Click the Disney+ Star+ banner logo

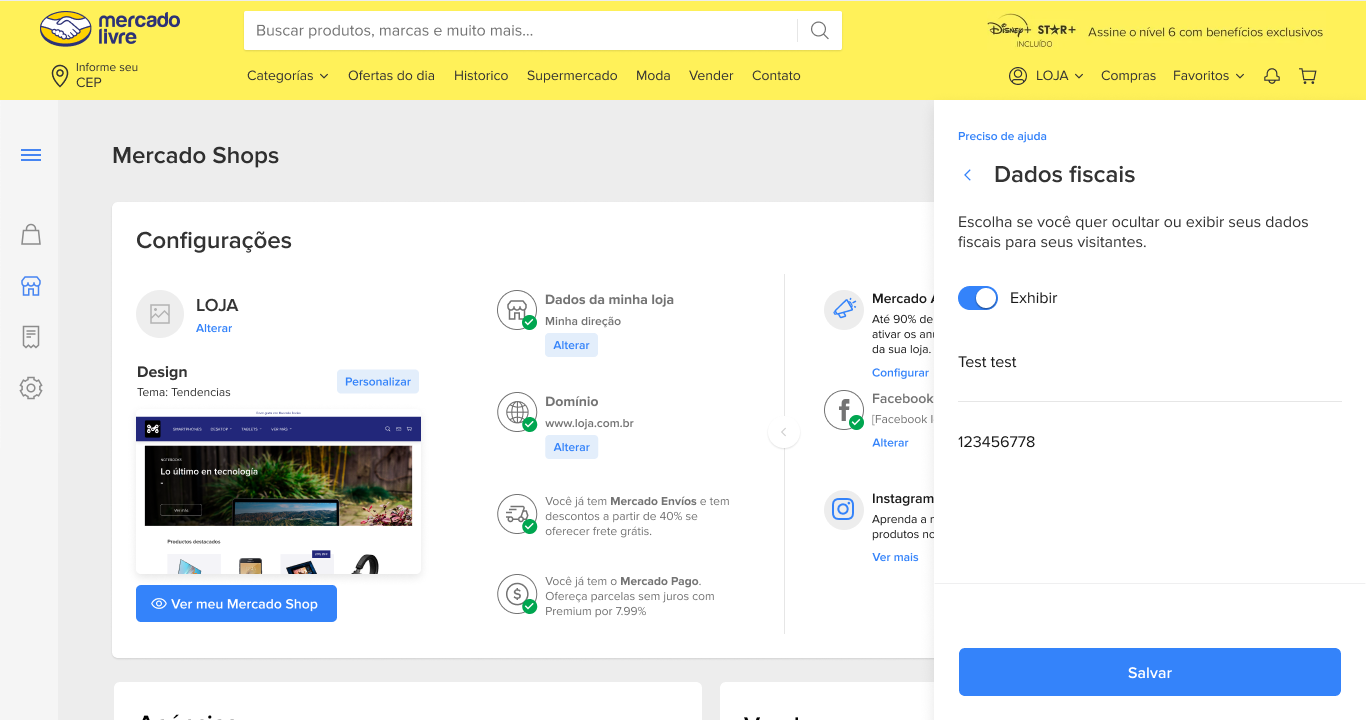1032,31
